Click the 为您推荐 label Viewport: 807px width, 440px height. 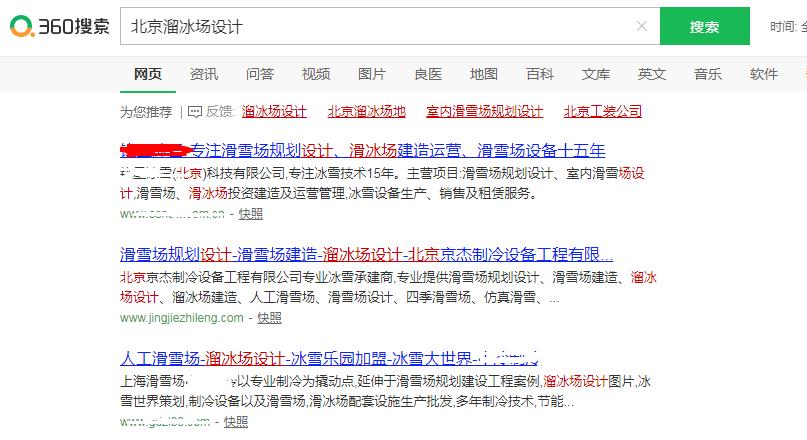146,112
